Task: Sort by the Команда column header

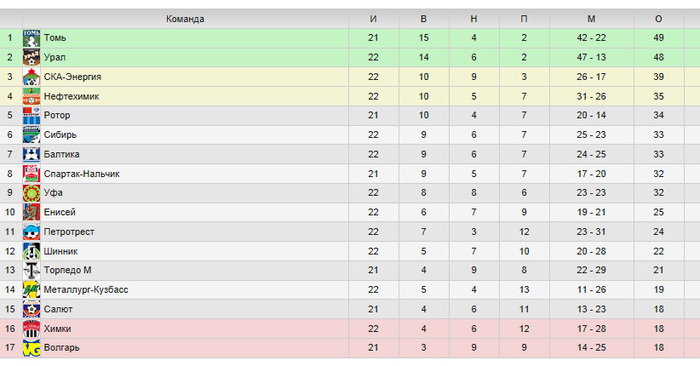Action: [x=185, y=19]
